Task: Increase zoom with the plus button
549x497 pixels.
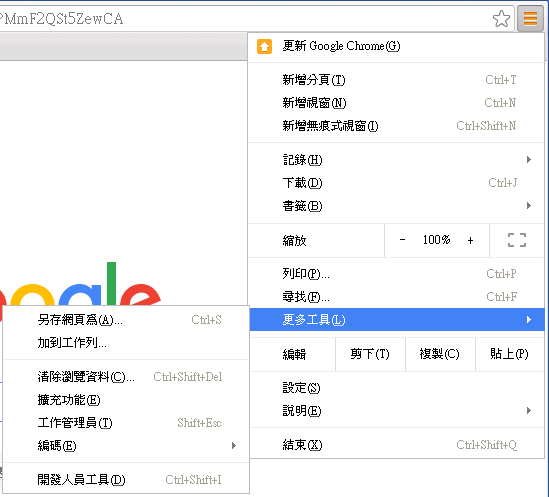Action: pyautogui.click(x=470, y=240)
